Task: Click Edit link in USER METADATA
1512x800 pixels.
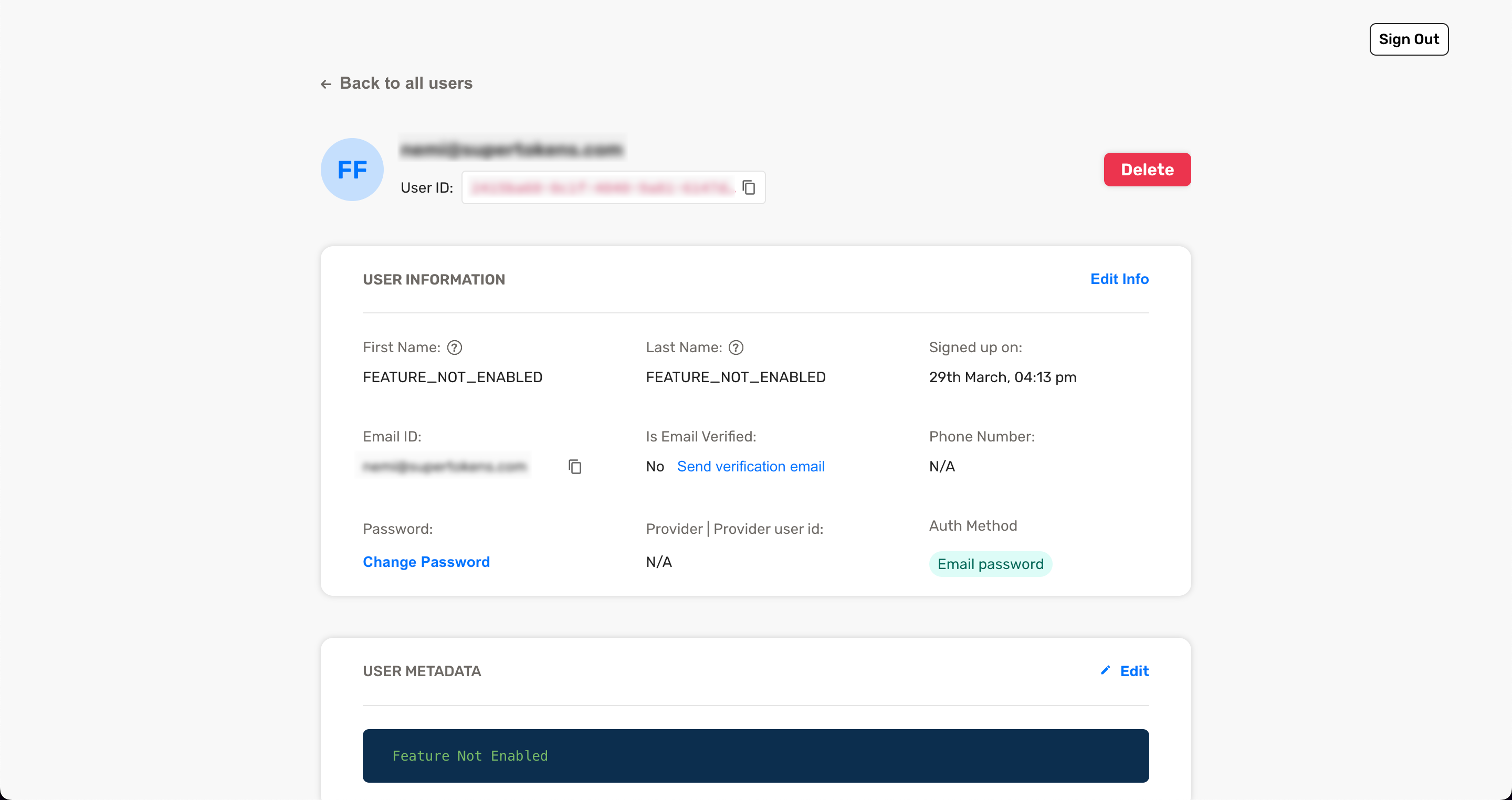Action: [x=1134, y=671]
